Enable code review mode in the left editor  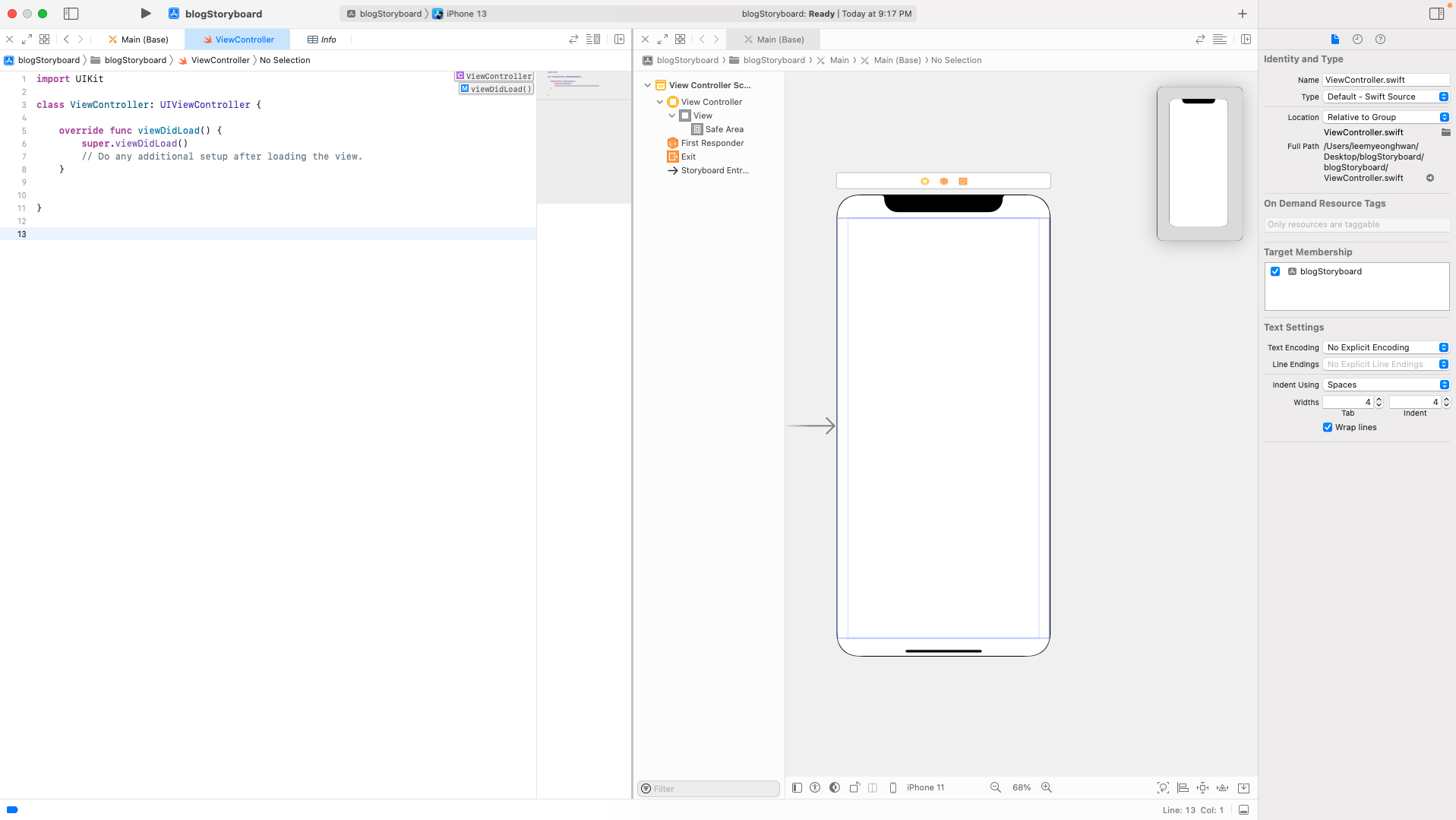[x=573, y=40]
